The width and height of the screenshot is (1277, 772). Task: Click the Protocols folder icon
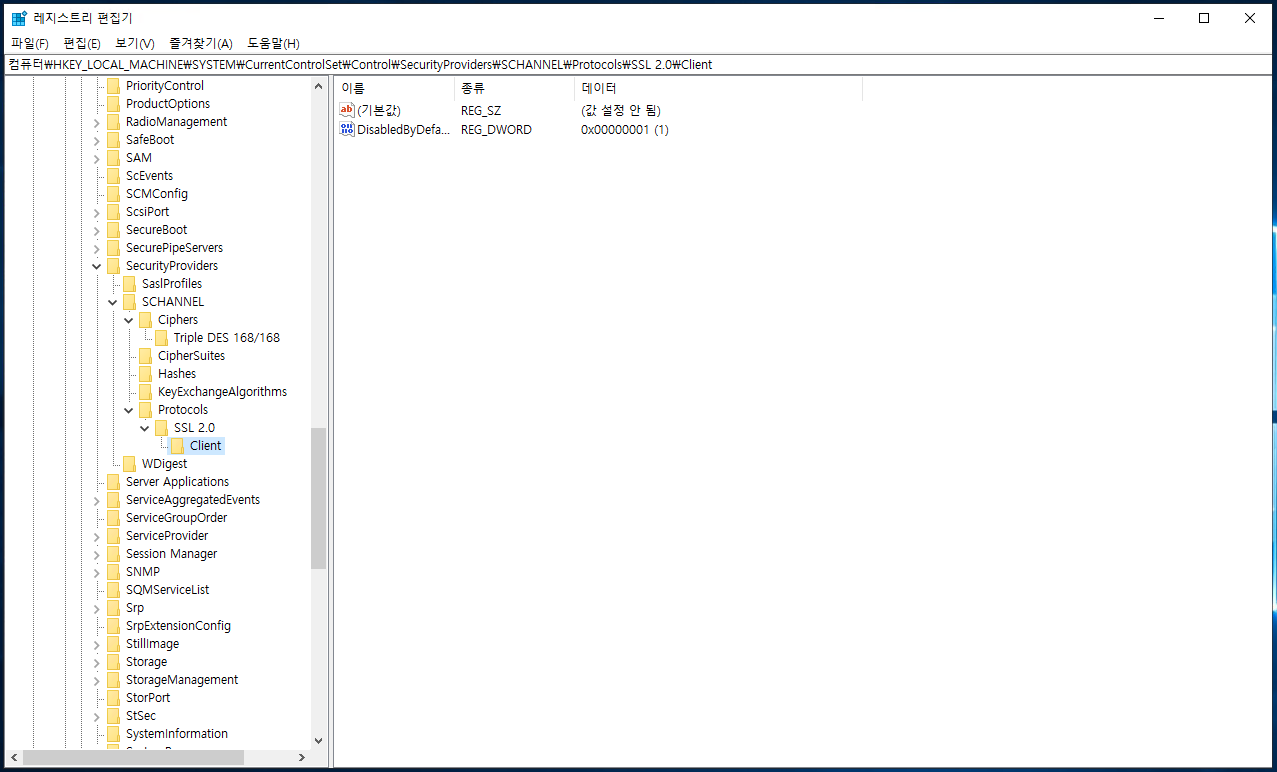click(145, 410)
